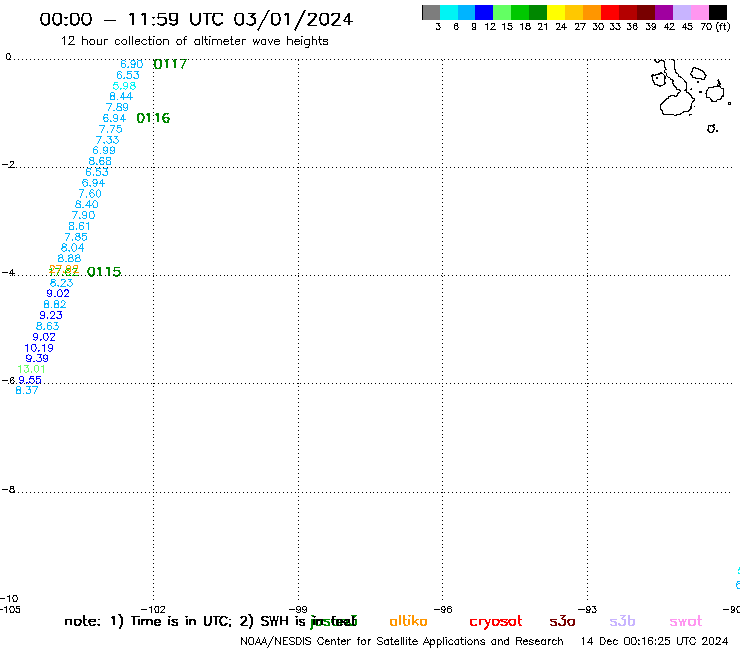Screen dimensions: 740x650
Task: Click the 8.68 wave height value
Action: point(100,161)
